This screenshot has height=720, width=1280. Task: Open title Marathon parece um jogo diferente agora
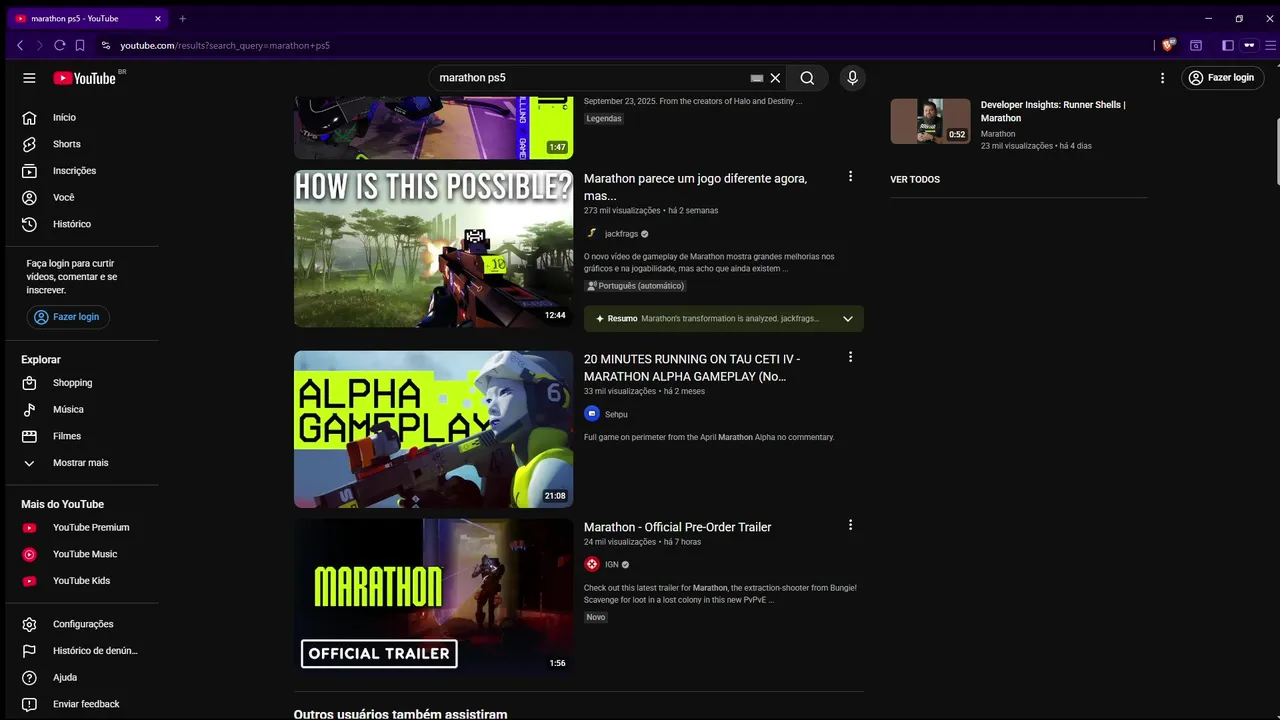coord(696,187)
